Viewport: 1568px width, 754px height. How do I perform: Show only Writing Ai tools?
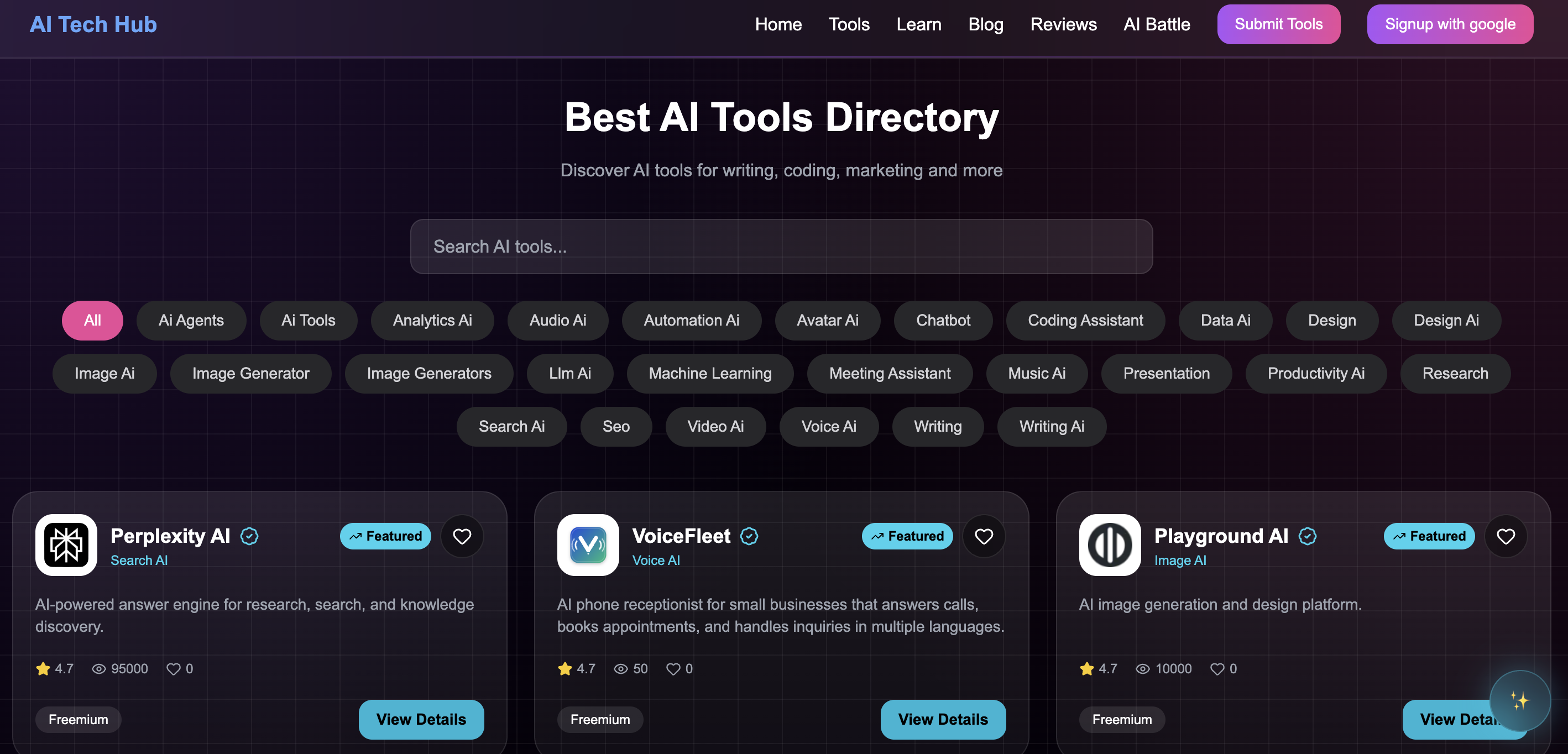point(1051,426)
